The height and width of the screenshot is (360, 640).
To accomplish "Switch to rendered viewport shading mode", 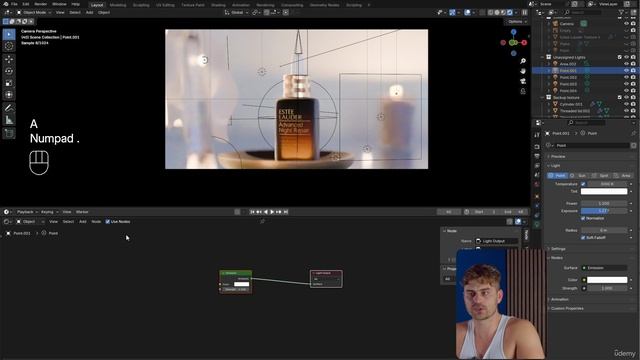I will tap(510, 13).
